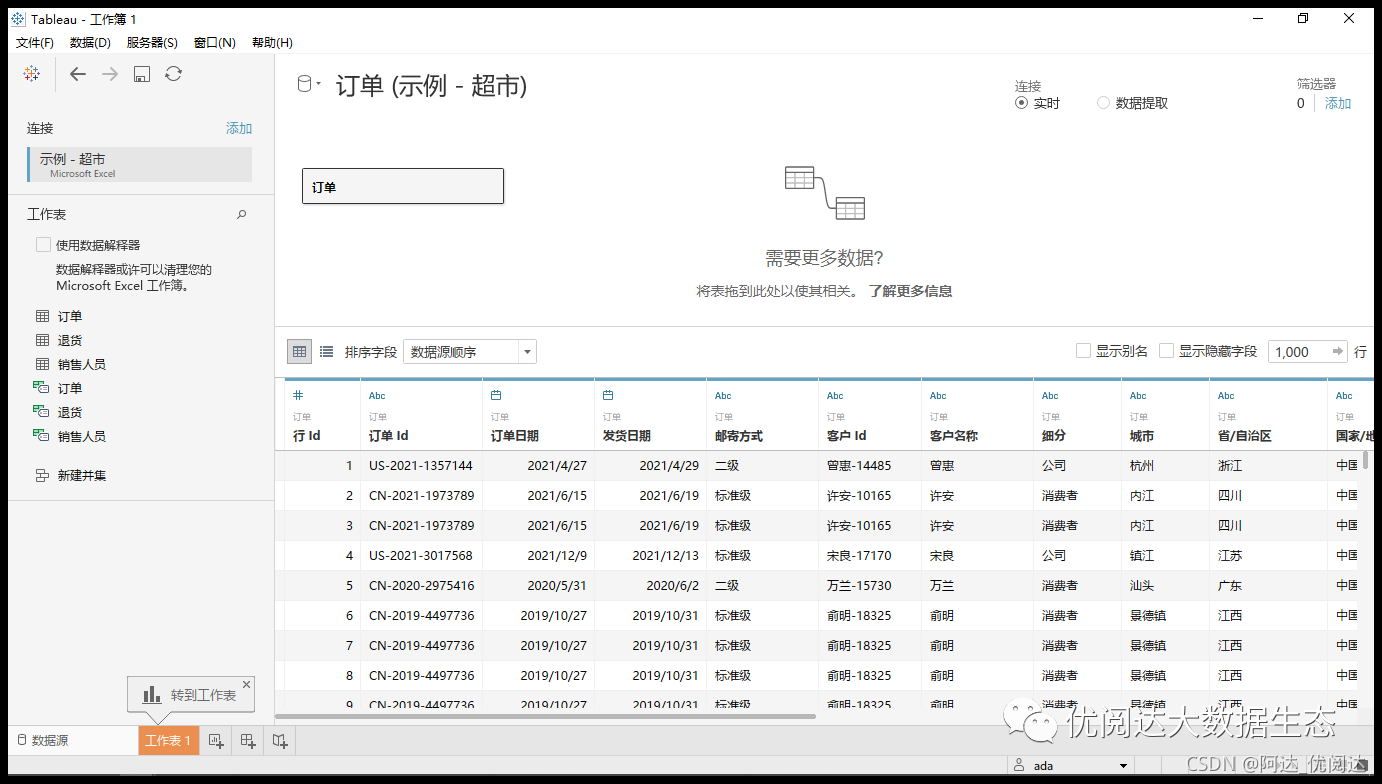Select the 数据提取 connection option
This screenshot has width=1382, height=784.
tap(1103, 103)
